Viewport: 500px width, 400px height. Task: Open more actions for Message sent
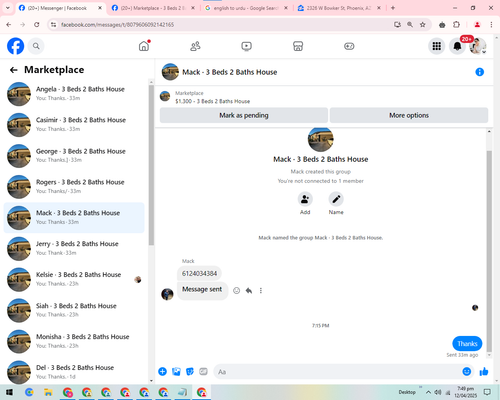click(x=261, y=291)
